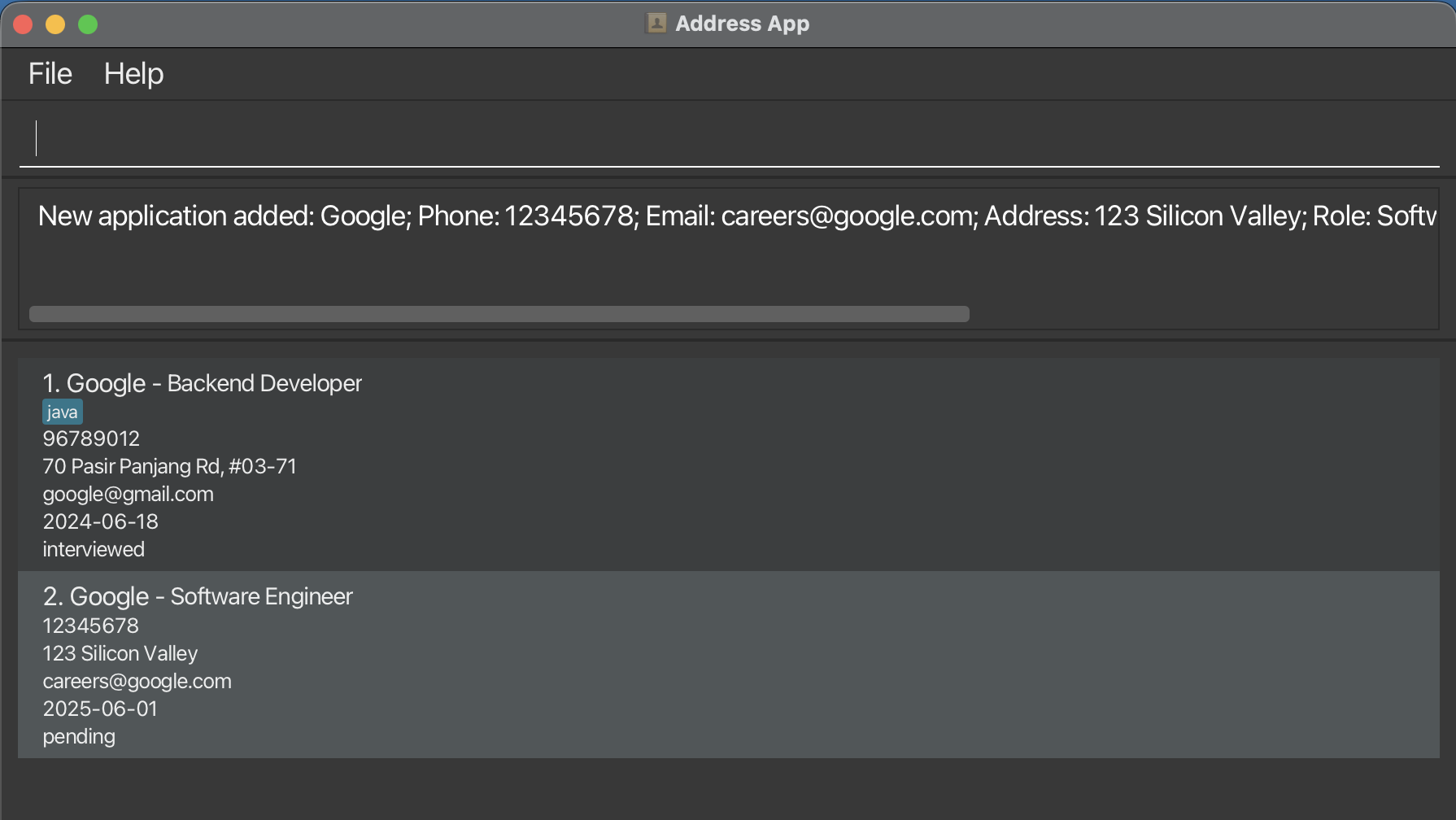Click the date 2024-06-18
This screenshot has width=1456, height=820.
tap(100, 522)
